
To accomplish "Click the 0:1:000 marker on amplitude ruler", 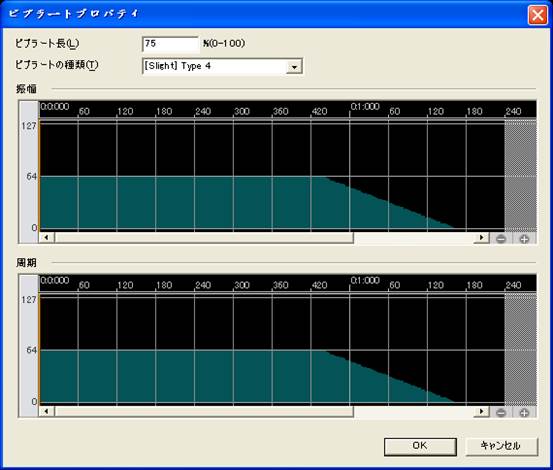I will [x=365, y=106].
